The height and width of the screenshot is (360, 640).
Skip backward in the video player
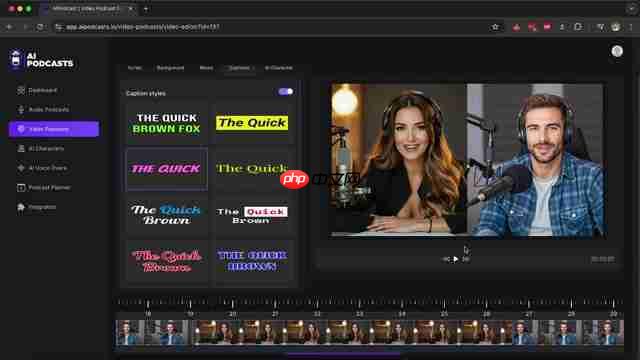446,259
